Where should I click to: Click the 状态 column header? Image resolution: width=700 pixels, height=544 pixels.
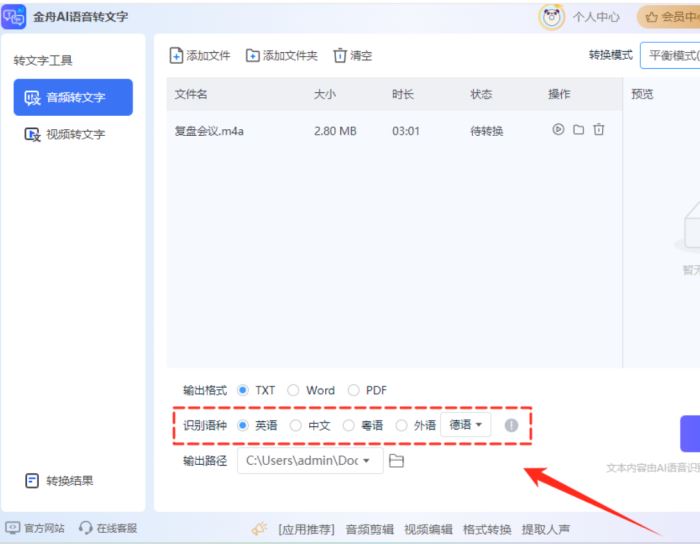tap(481, 94)
